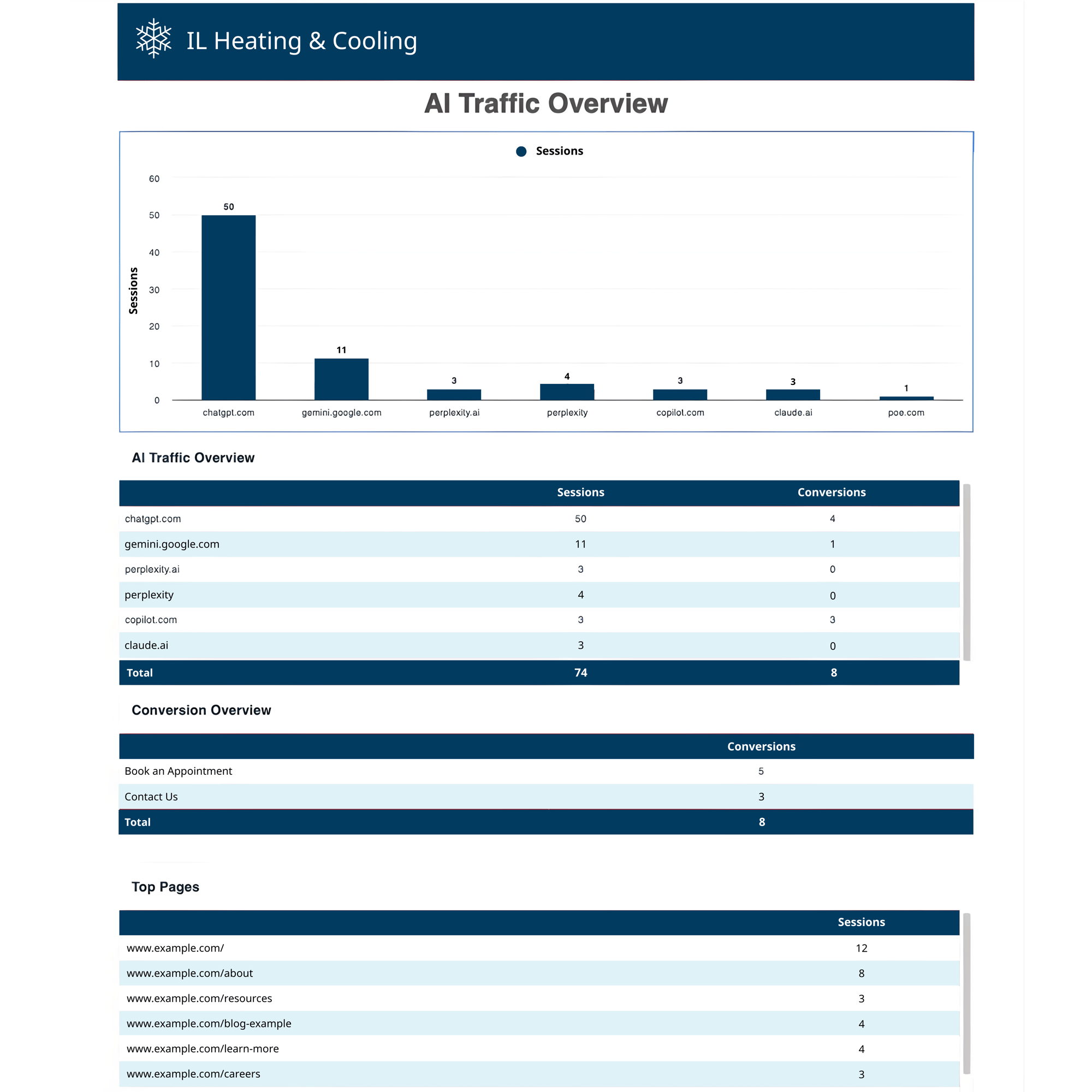Click the Sessions legend marker dot

click(x=521, y=151)
